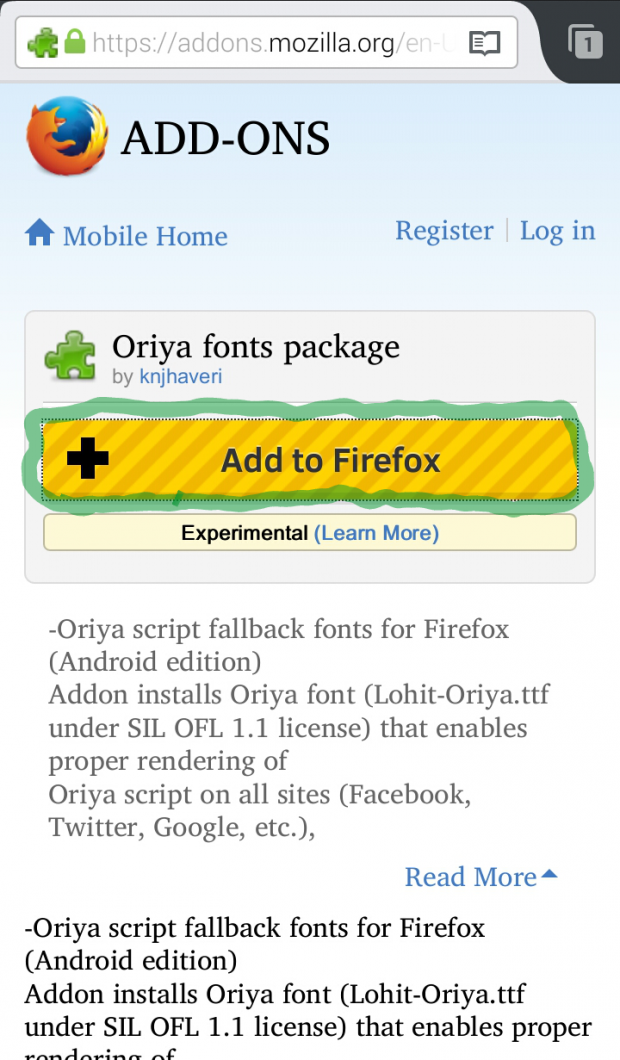
Task: Tap the green secure lock icon
Action: point(74,43)
